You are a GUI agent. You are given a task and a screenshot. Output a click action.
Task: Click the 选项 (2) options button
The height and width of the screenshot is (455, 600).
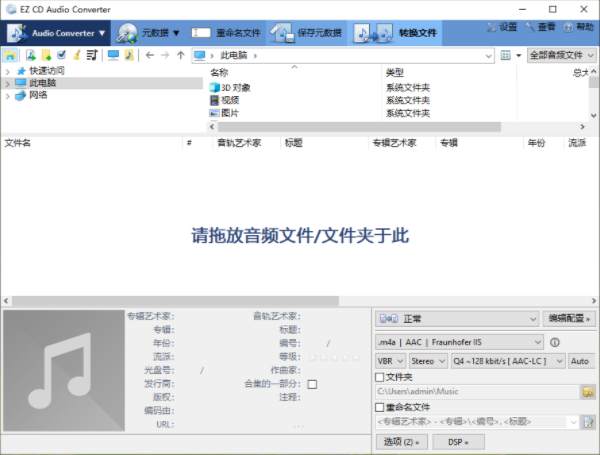(402, 442)
